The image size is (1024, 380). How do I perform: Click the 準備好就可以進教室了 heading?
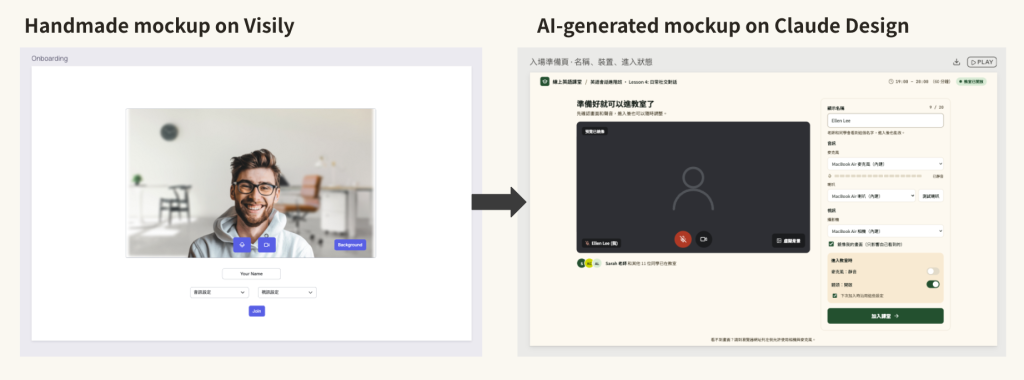pyautogui.click(x=615, y=104)
